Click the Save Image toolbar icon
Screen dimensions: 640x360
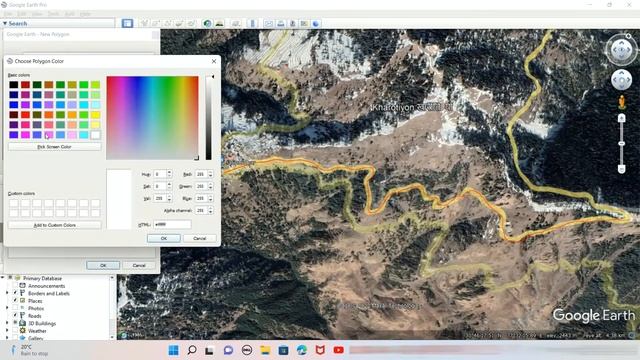pyautogui.click(x=292, y=23)
